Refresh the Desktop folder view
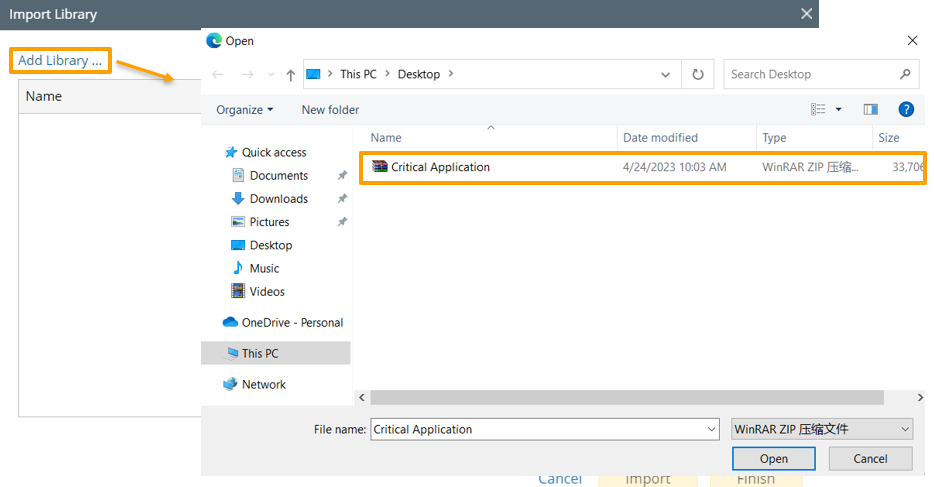 [x=697, y=74]
